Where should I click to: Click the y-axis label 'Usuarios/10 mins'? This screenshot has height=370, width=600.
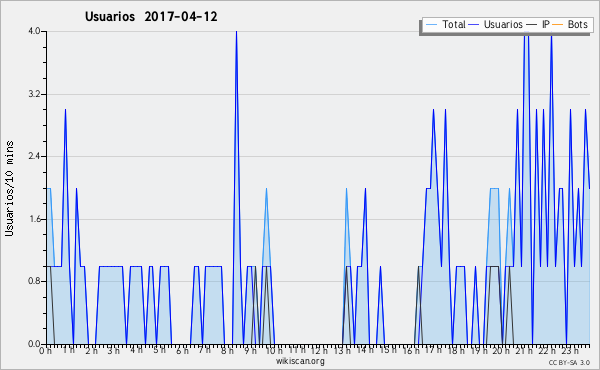tap(9, 188)
